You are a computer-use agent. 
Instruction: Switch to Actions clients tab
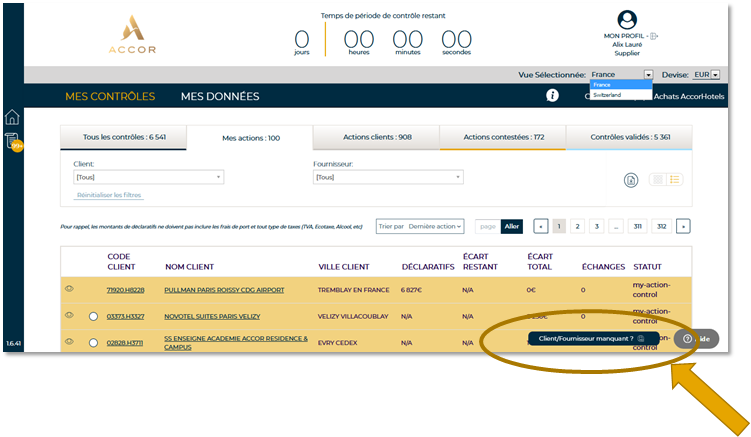point(376,138)
